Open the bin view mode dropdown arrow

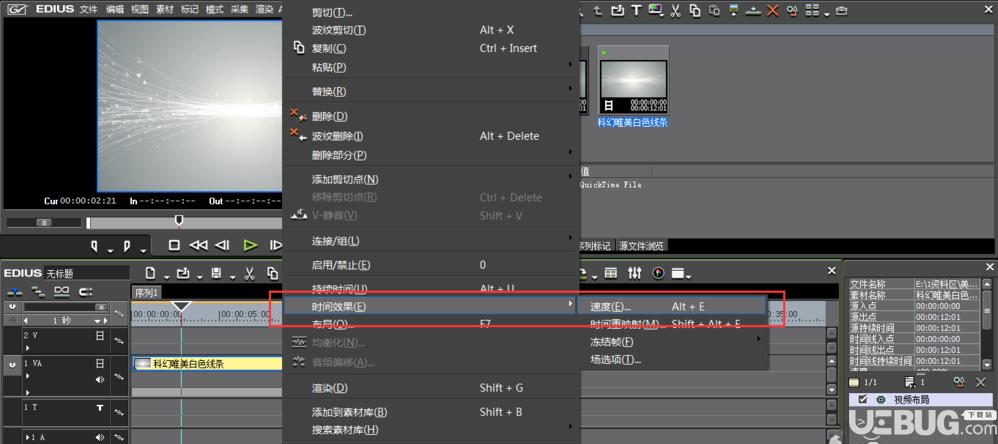point(827,13)
